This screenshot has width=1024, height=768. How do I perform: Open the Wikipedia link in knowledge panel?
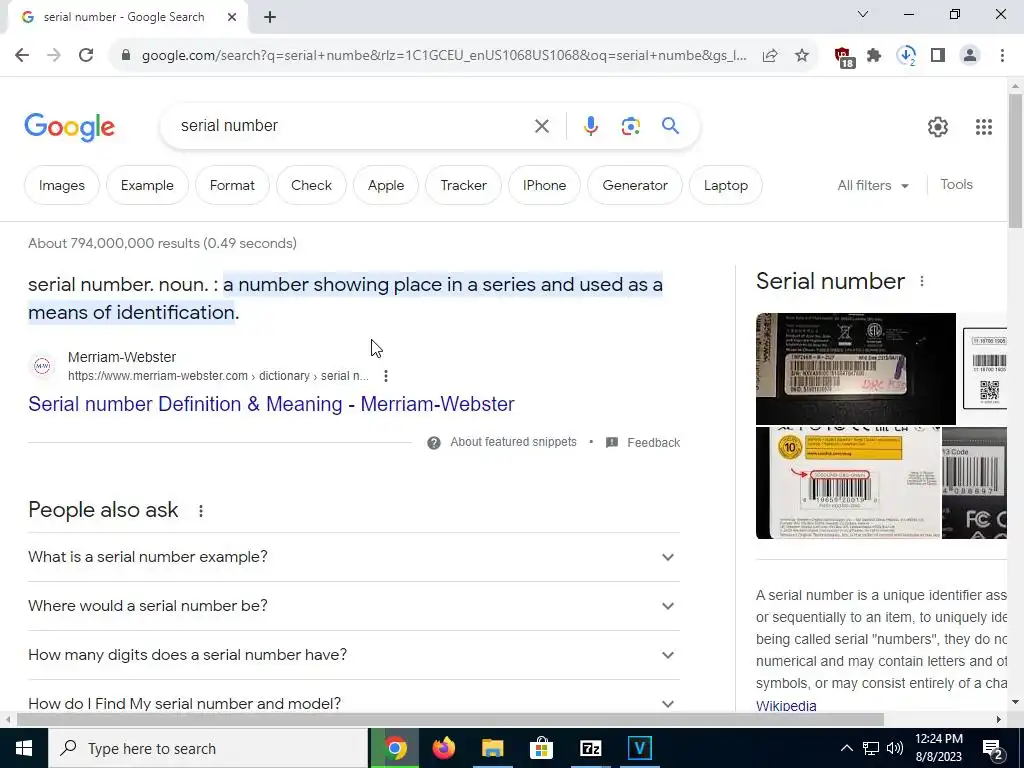click(786, 706)
